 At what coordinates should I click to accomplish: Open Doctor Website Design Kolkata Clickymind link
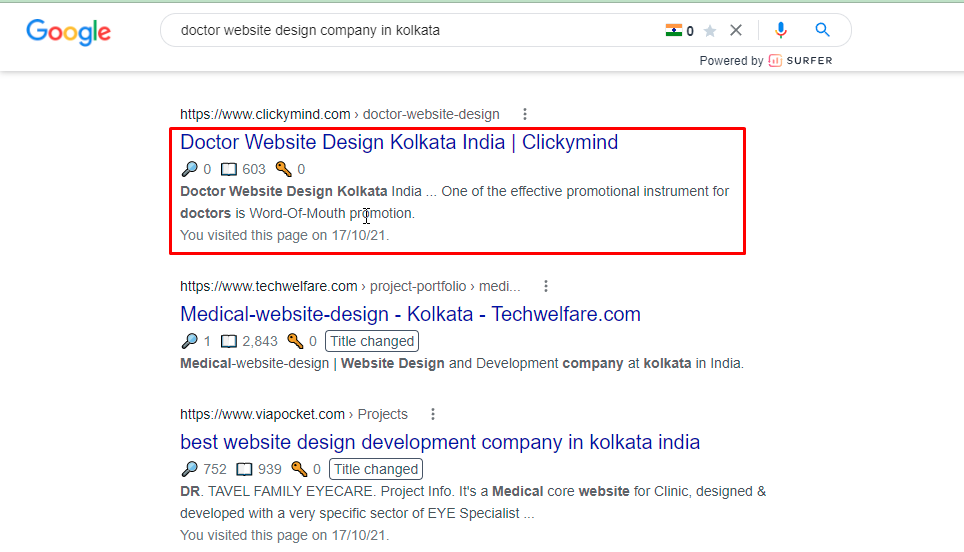[x=399, y=142]
